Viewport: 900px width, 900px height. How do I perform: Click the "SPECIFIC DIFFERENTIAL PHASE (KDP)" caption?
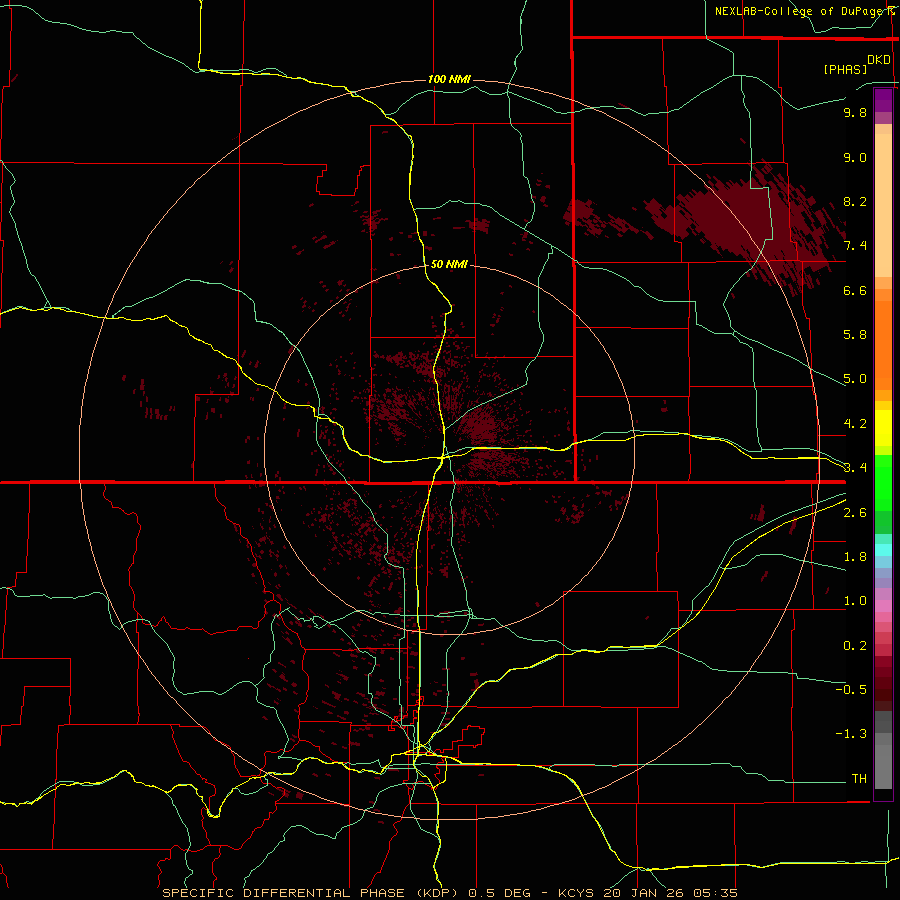(x=311, y=893)
